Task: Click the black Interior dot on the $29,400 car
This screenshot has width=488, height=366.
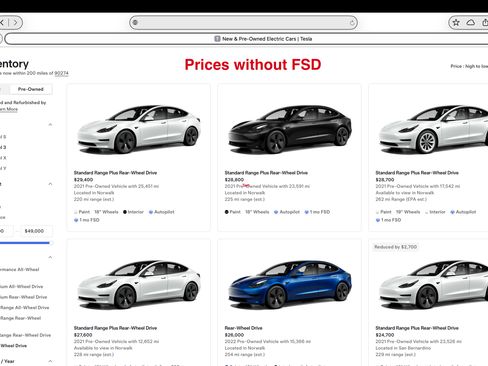Action: pos(125,212)
